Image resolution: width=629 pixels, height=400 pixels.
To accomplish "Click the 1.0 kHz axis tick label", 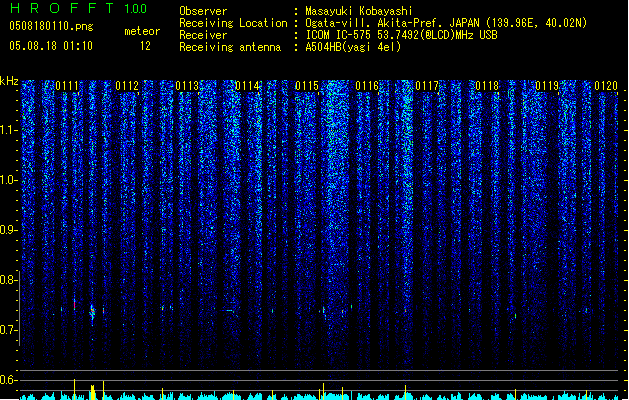I will point(9,180).
